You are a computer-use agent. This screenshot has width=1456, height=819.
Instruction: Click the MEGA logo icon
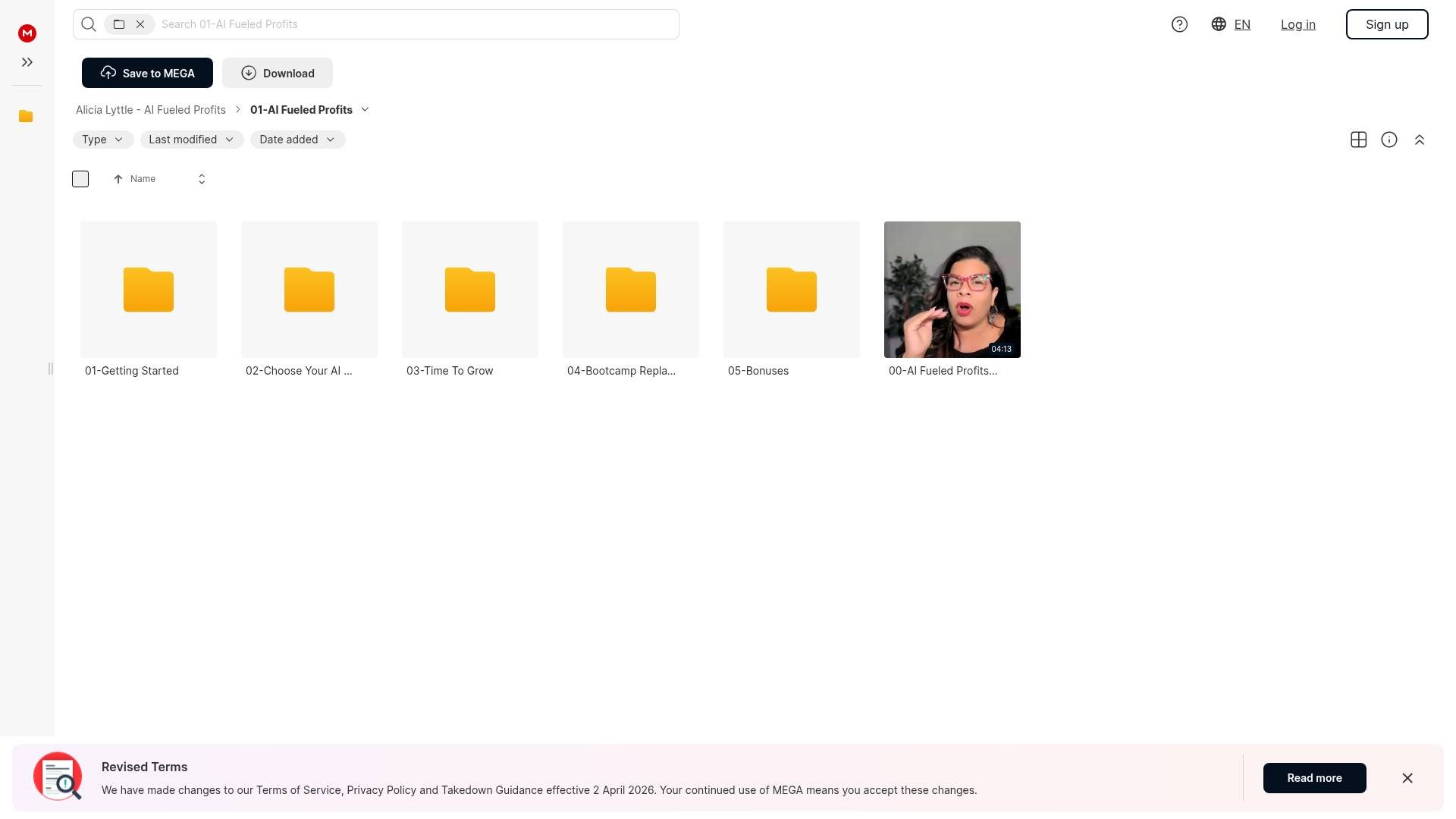(27, 33)
